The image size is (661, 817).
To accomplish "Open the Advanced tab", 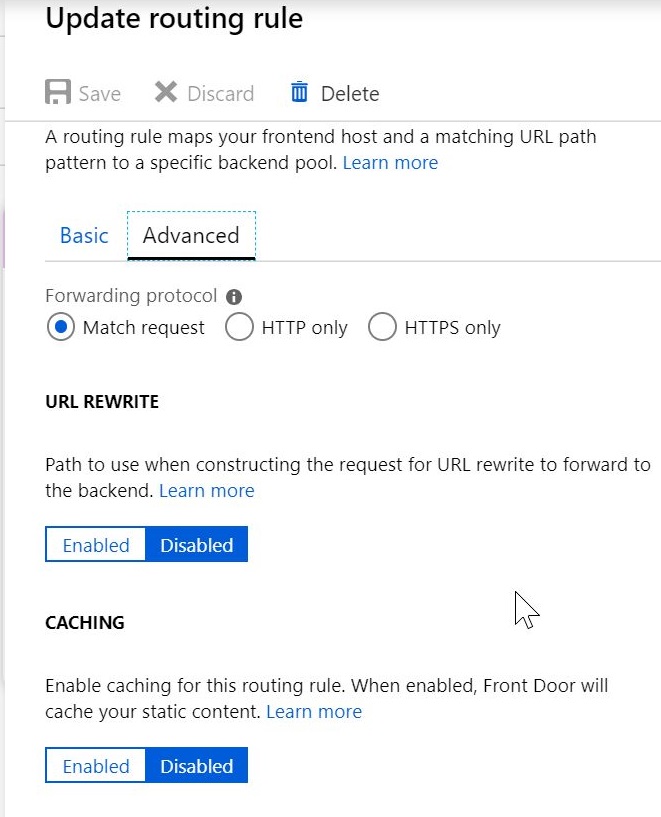I will coord(191,236).
